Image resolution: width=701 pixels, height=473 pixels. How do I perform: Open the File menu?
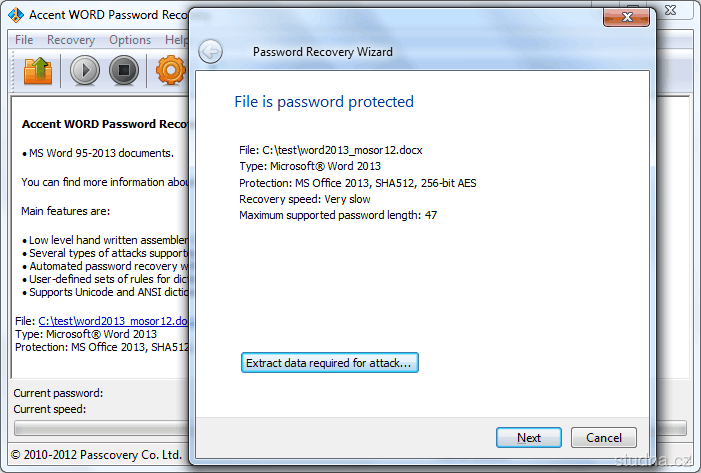tap(24, 40)
